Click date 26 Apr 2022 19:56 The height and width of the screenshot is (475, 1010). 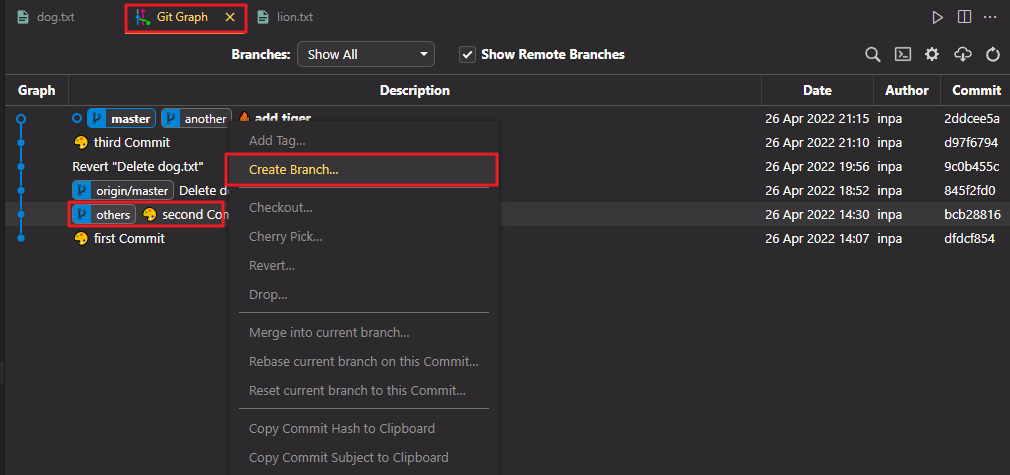click(x=817, y=166)
